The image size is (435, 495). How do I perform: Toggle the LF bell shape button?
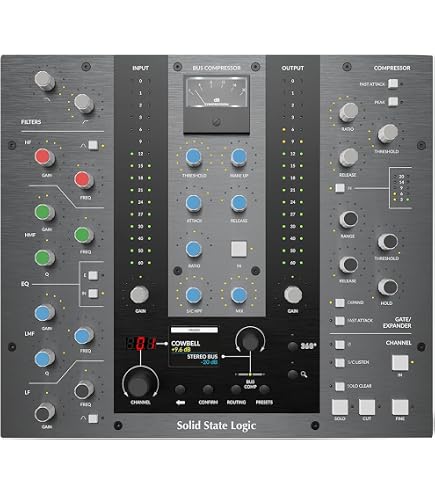coord(93,418)
